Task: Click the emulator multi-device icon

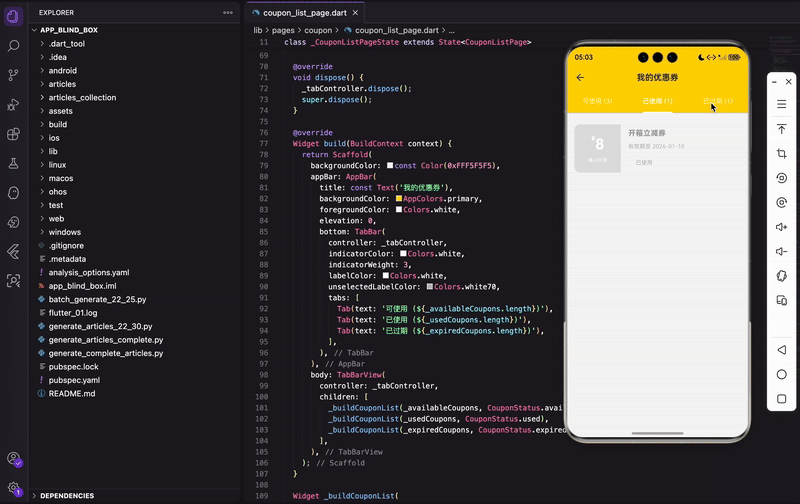Action: [781, 300]
